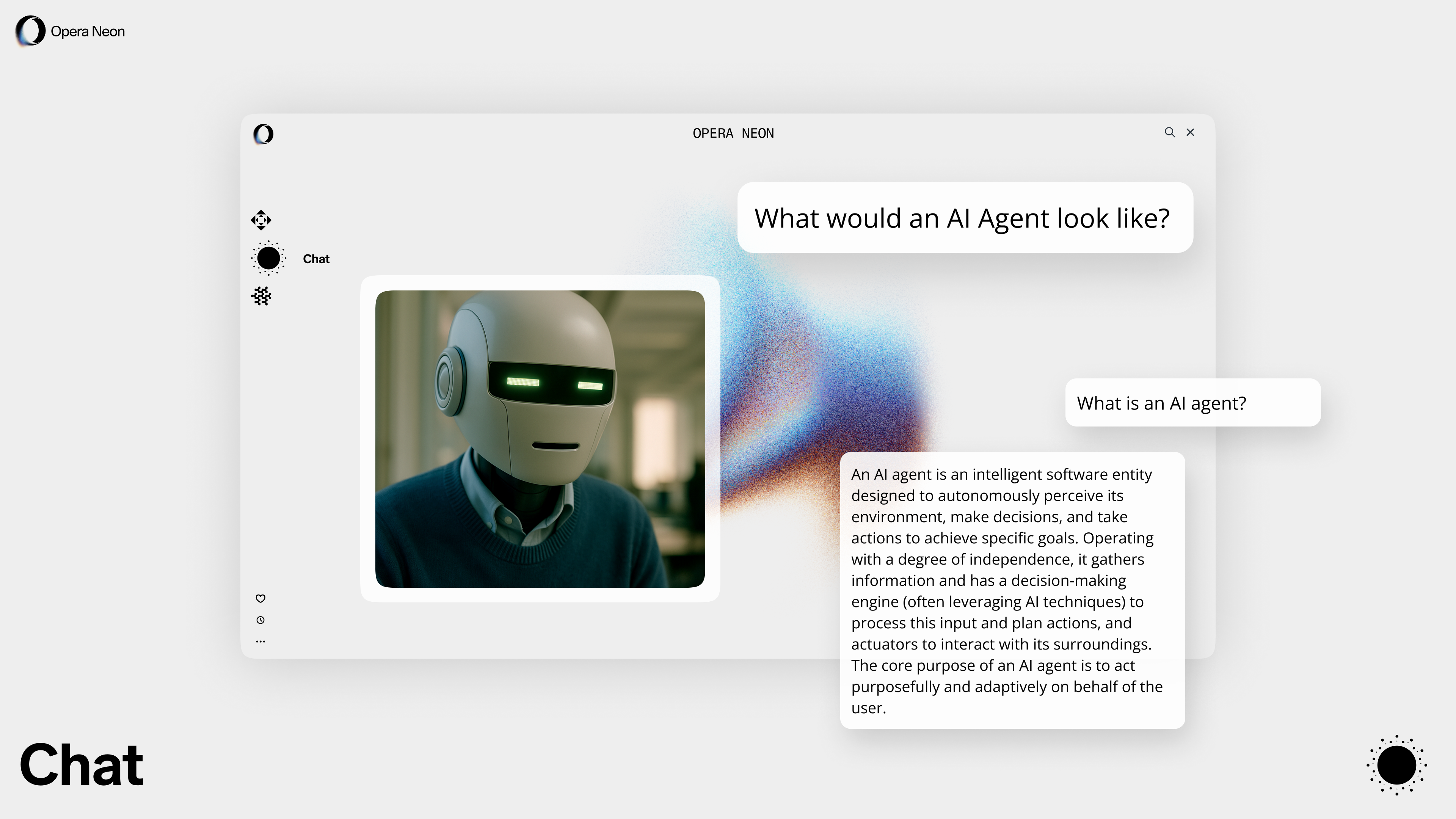This screenshot has width=1456, height=819.
Task: Close the Opera Neon window panel
Action: pyautogui.click(x=1190, y=132)
